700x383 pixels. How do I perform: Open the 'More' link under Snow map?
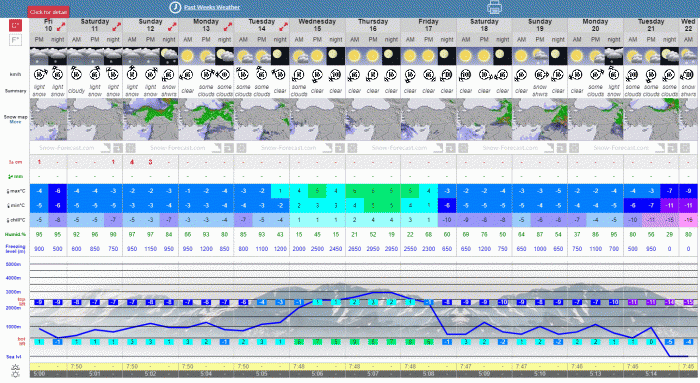(x=15, y=122)
